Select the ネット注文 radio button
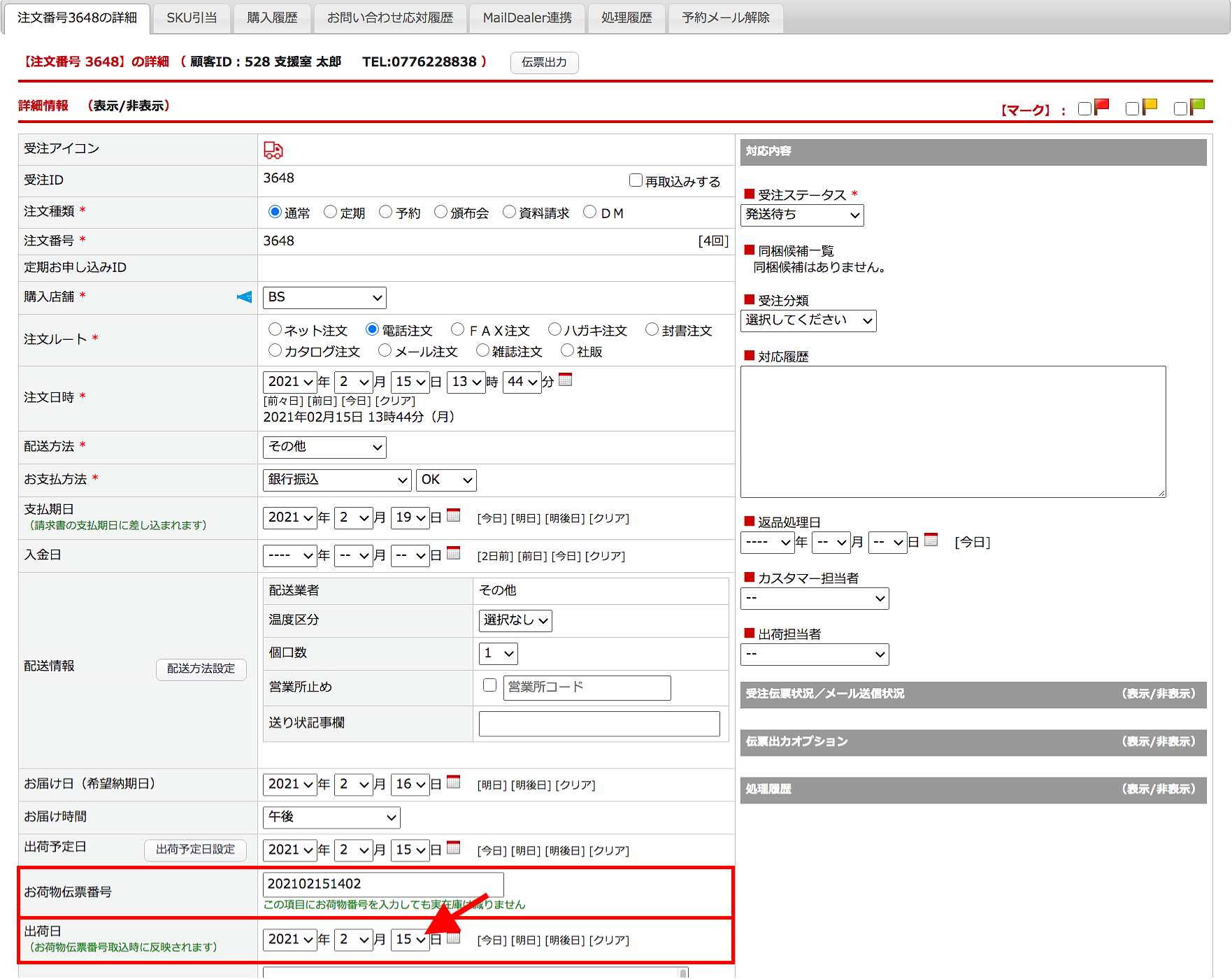Screen dimensions: 1232x979 [275, 329]
